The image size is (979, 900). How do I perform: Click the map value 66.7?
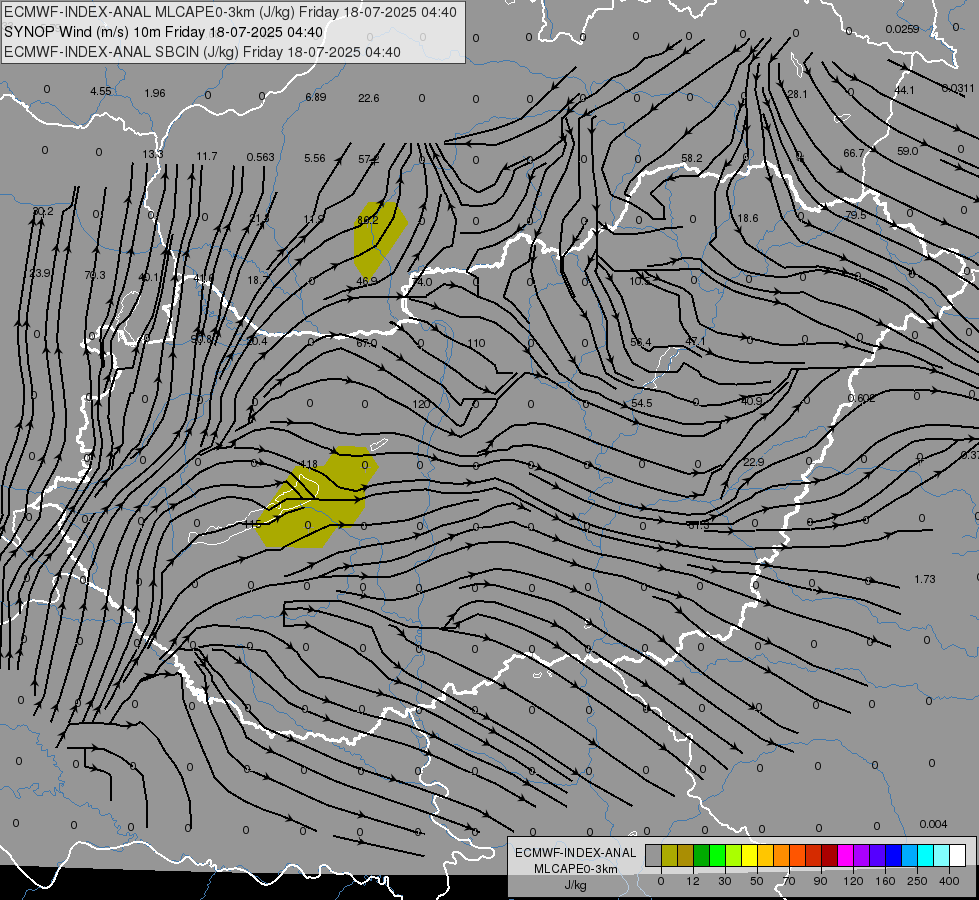tap(854, 153)
